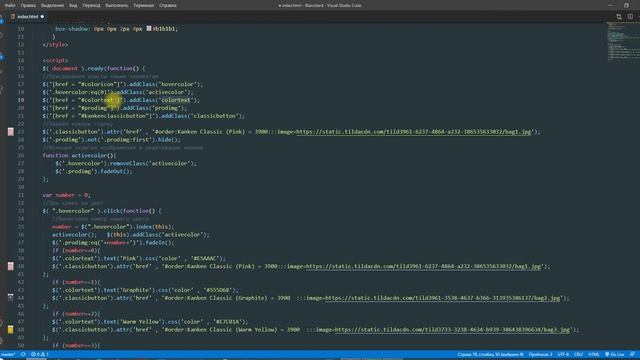The width and height of the screenshot is (640, 360).
Task: Click 'function activecolor()' on line 26
Action: coord(79,156)
